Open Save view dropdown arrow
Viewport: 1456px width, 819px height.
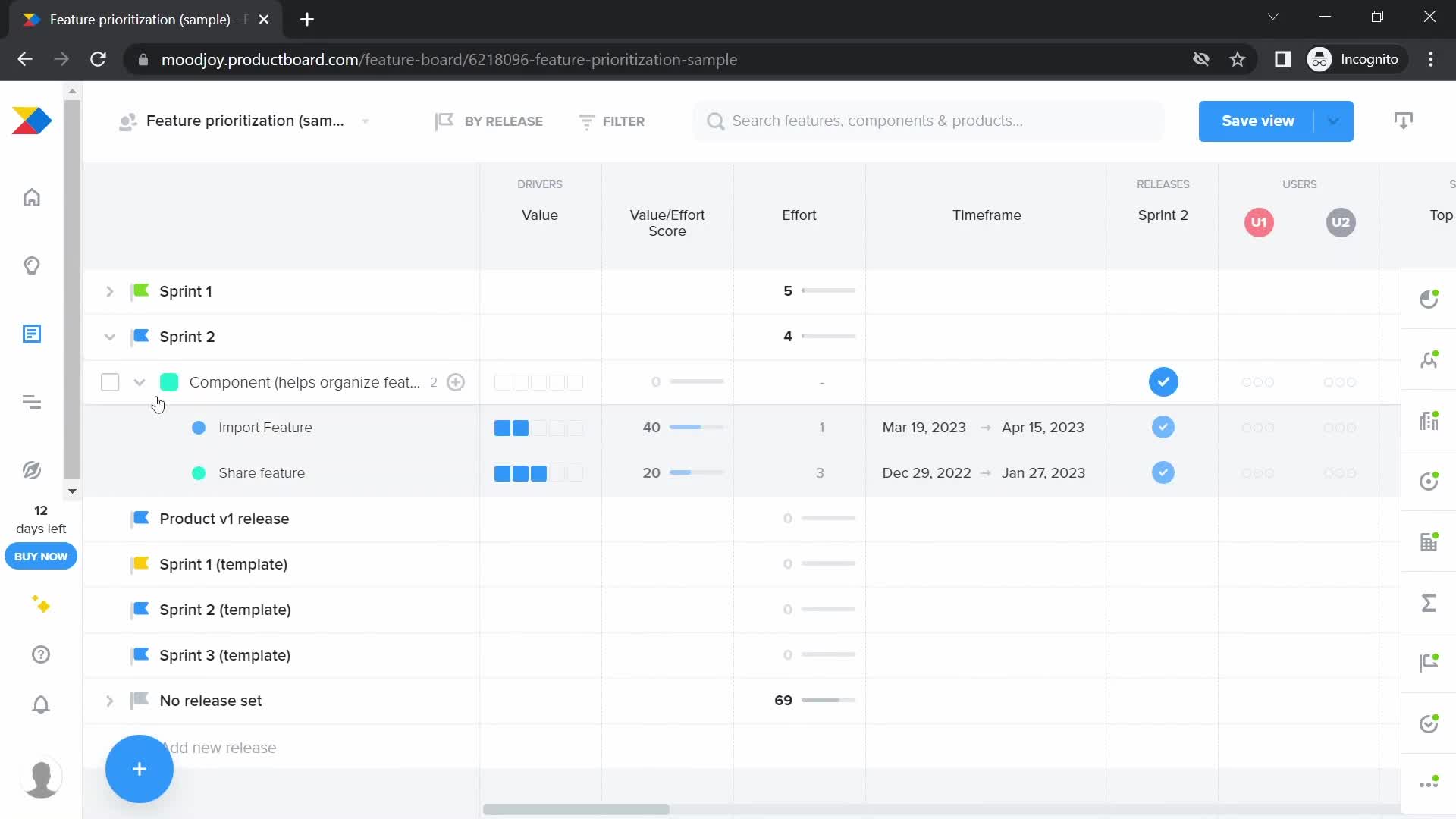click(1333, 121)
